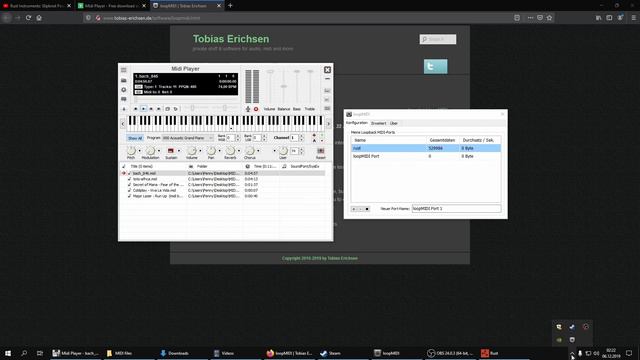Click the stop button in Midi Player
640x360 pixels.
(x=151, y=109)
